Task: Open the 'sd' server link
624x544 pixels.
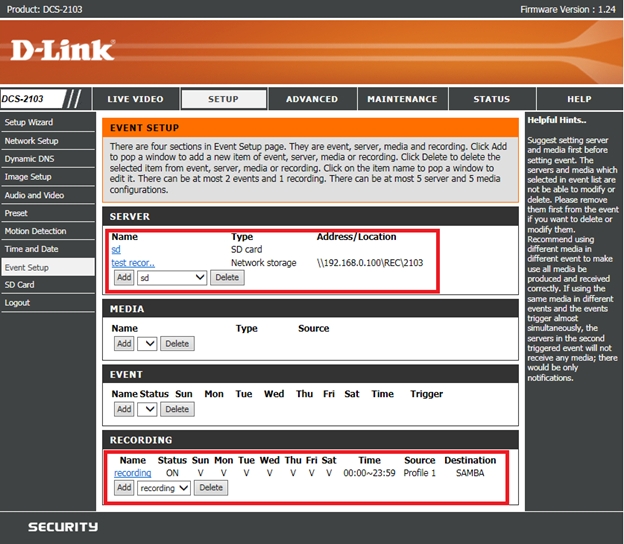Action: click(x=116, y=250)
